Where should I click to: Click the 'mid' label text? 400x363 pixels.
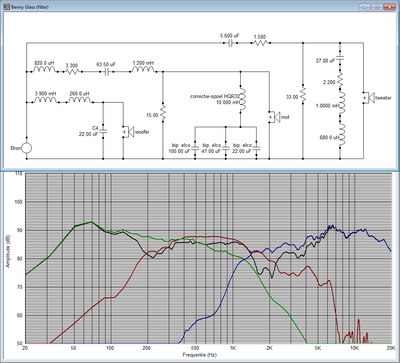tap(285, 117)
